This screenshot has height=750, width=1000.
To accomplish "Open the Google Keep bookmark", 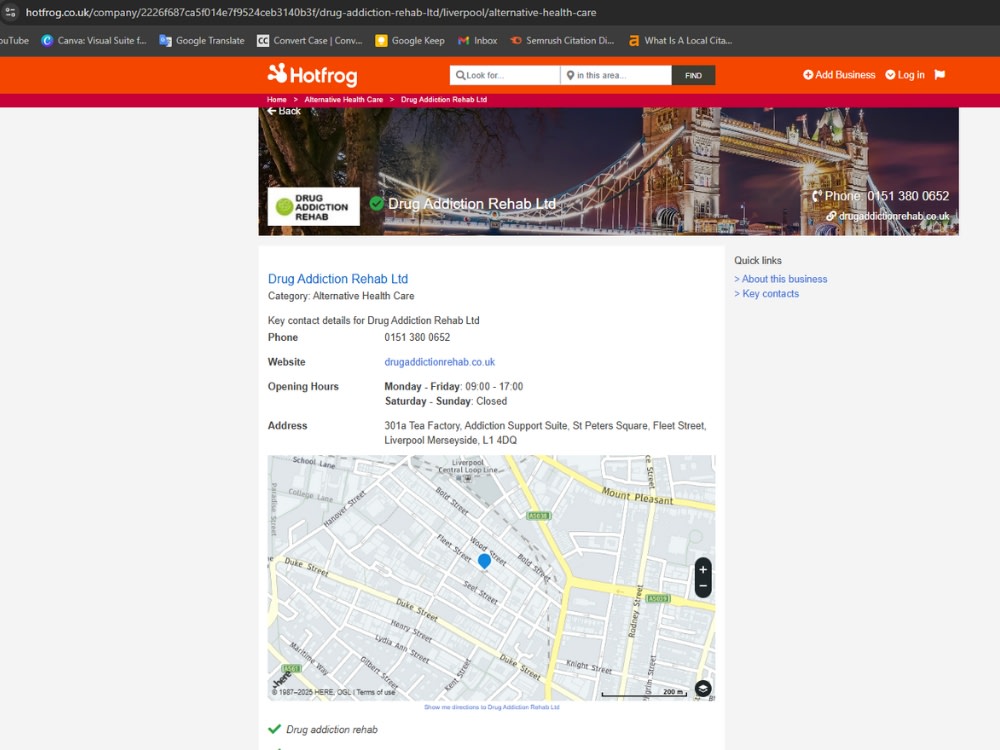I will pyautogui.click(x=410, y=40).
